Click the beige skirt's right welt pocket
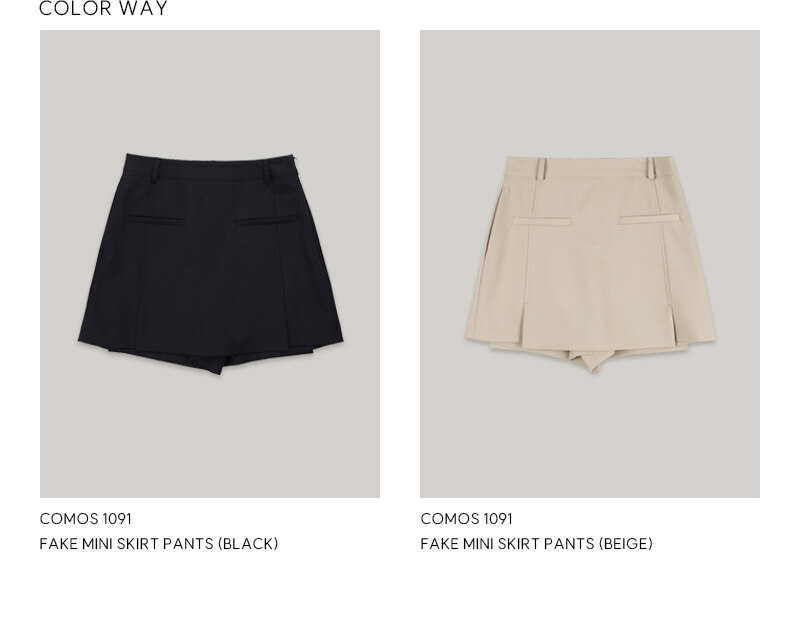This screenshot has height=633, width=800. tap(649, 219)
